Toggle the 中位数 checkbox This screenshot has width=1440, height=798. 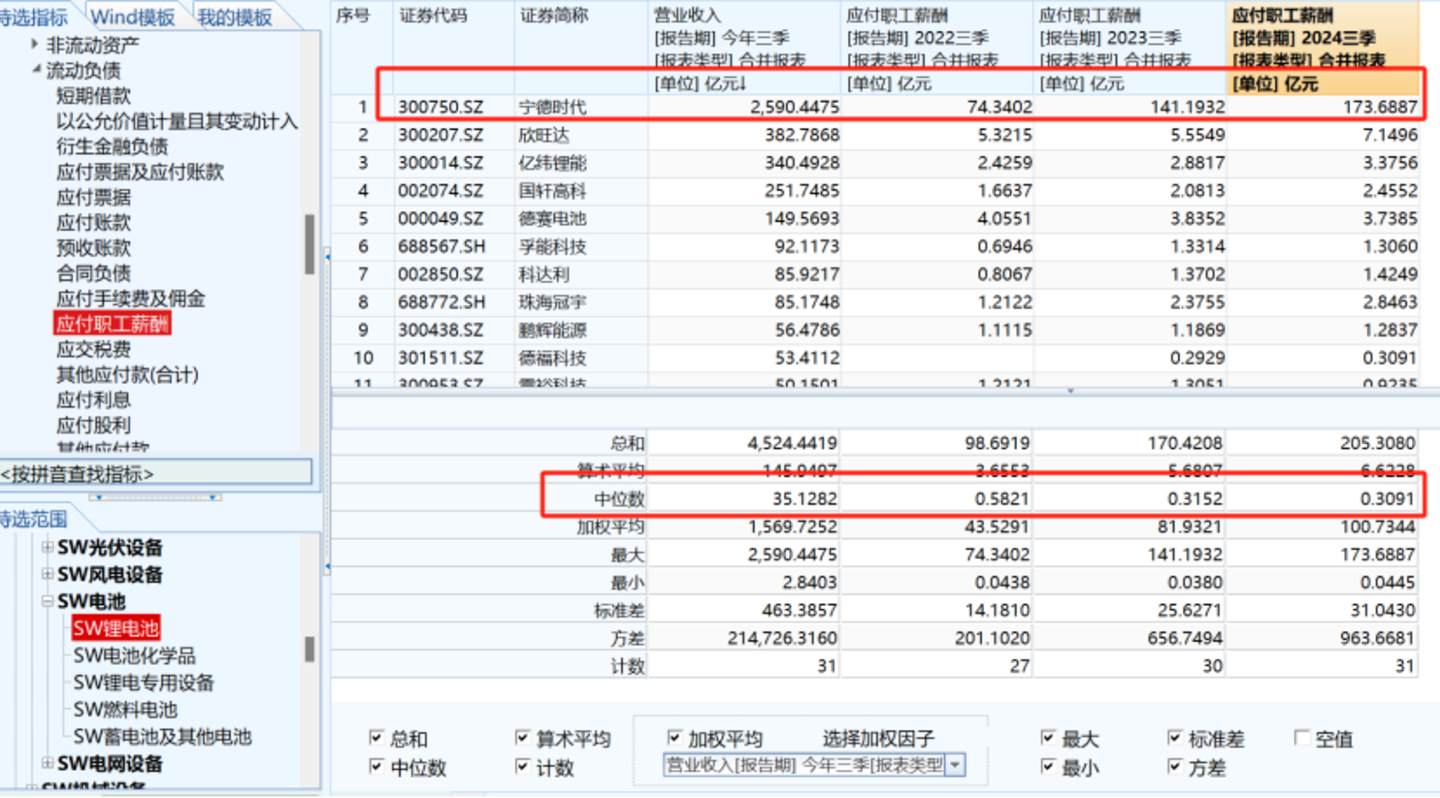376,767
